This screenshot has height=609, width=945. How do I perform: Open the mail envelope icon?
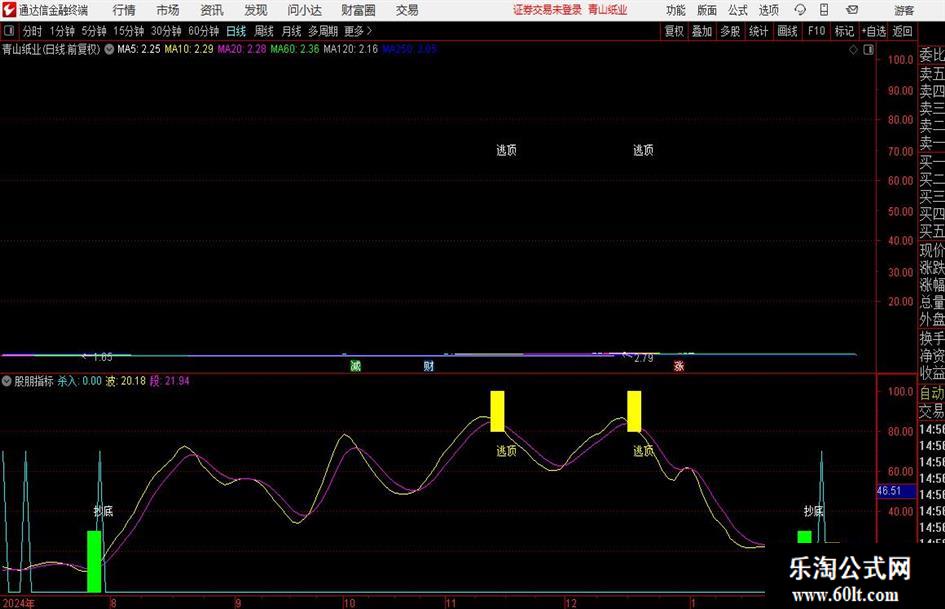(x=852, y=10)
